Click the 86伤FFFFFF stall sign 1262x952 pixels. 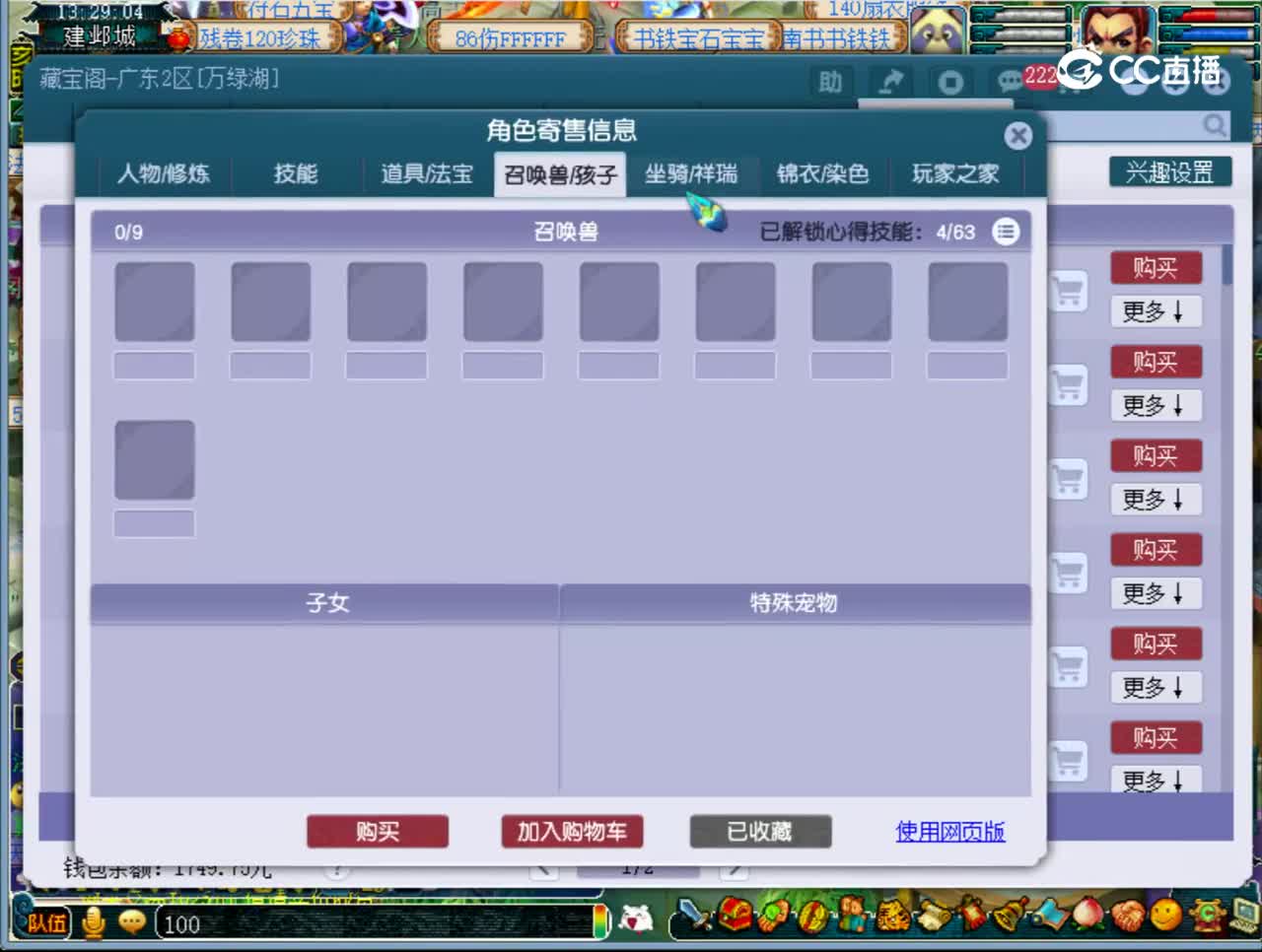tap(510, 39)
